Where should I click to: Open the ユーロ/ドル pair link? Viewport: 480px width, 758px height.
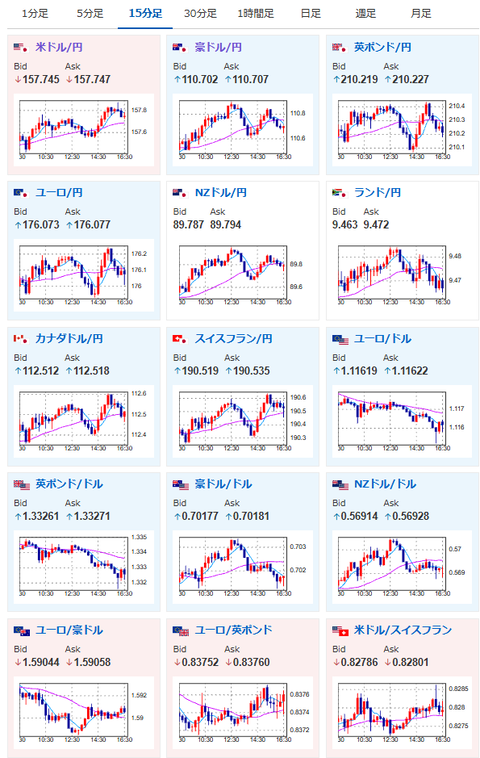coord(382,339)
